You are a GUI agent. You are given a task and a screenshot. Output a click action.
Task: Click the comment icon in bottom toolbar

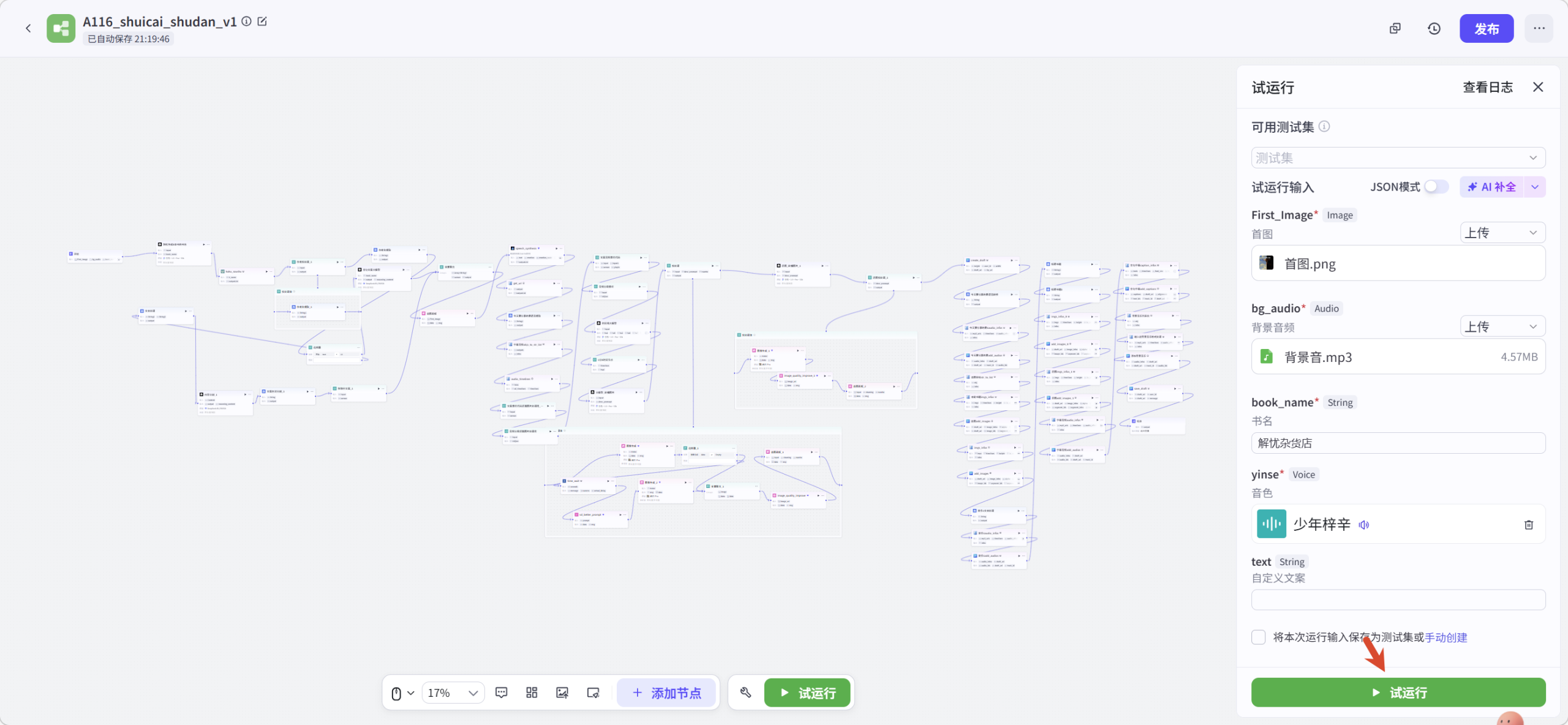pyautogui.click(x=501, y=693)
